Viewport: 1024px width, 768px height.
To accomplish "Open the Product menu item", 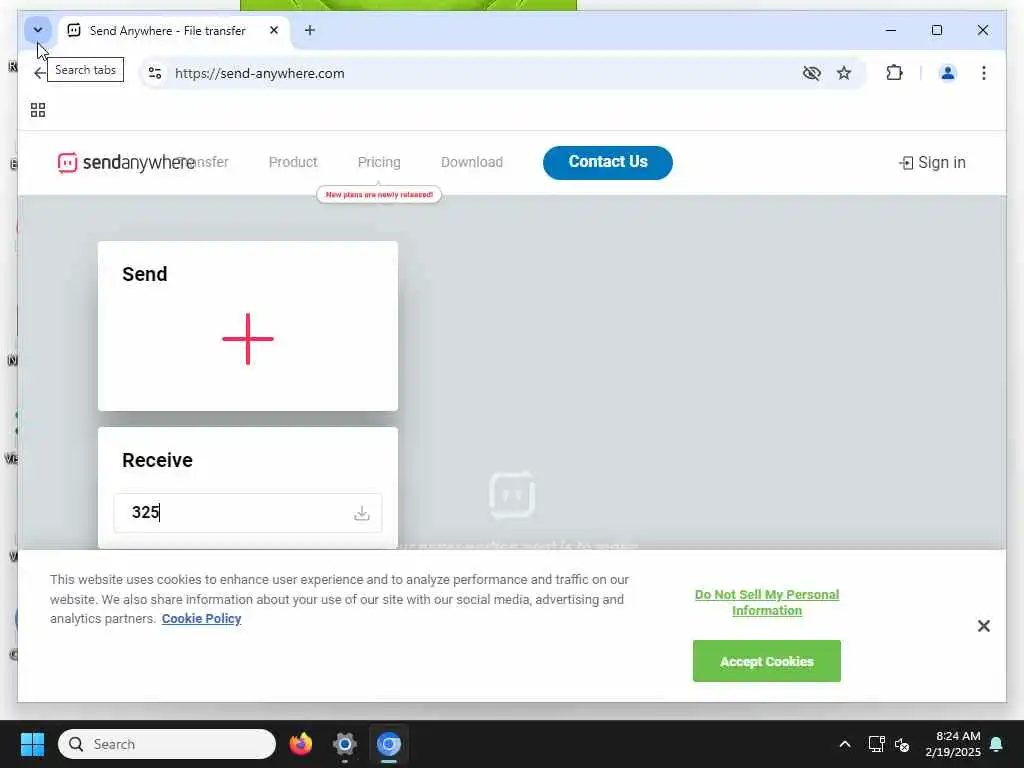I will click(293, 162).
